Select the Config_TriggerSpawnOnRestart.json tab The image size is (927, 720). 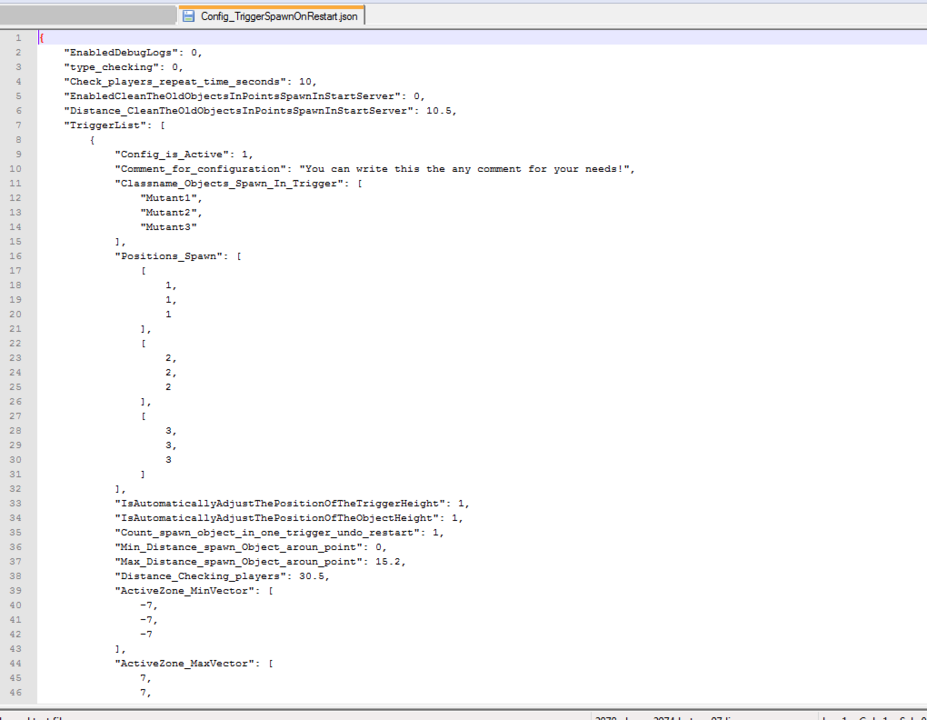point(271,16)
